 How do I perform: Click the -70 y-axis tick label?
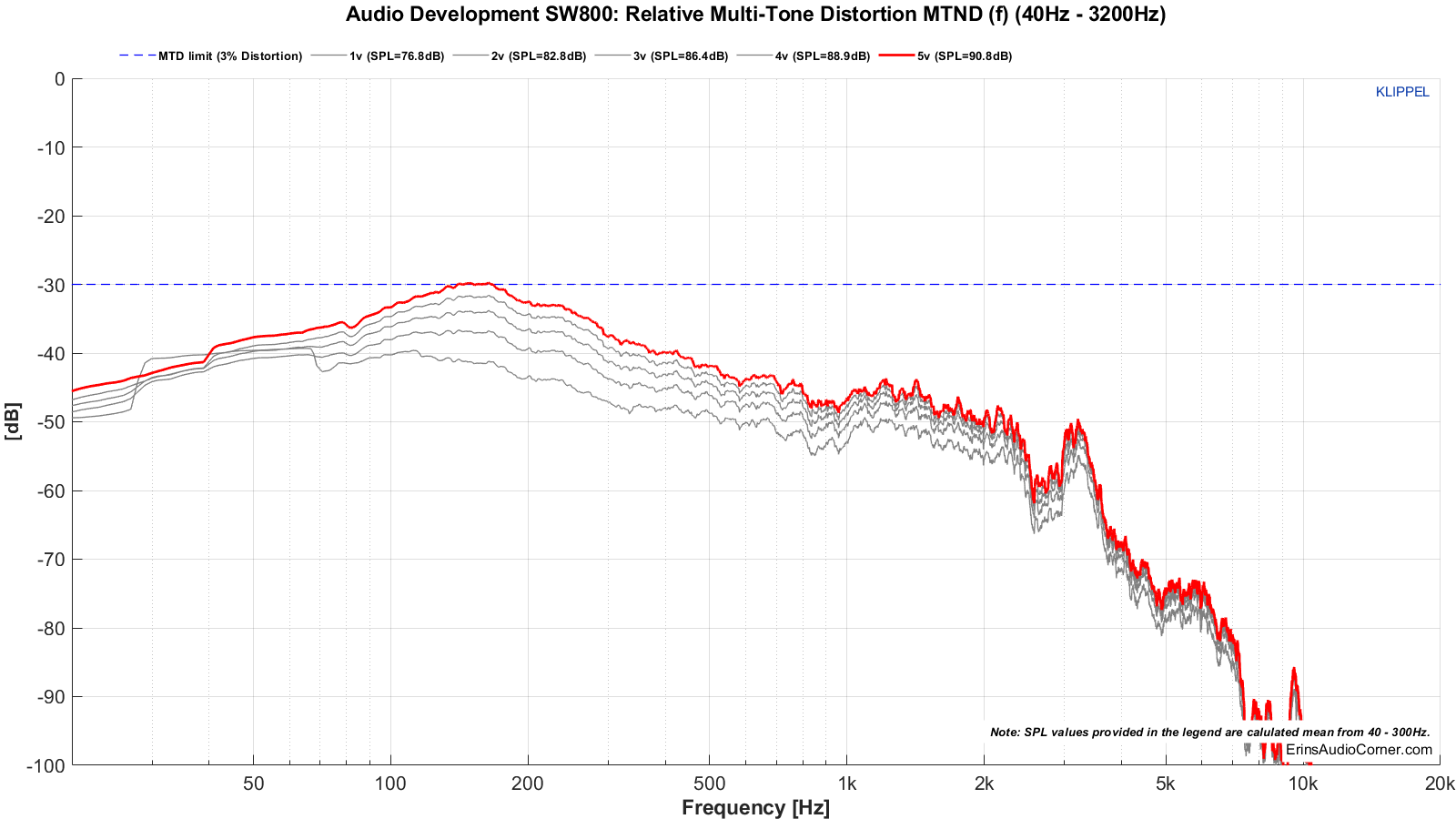point(51,560)
